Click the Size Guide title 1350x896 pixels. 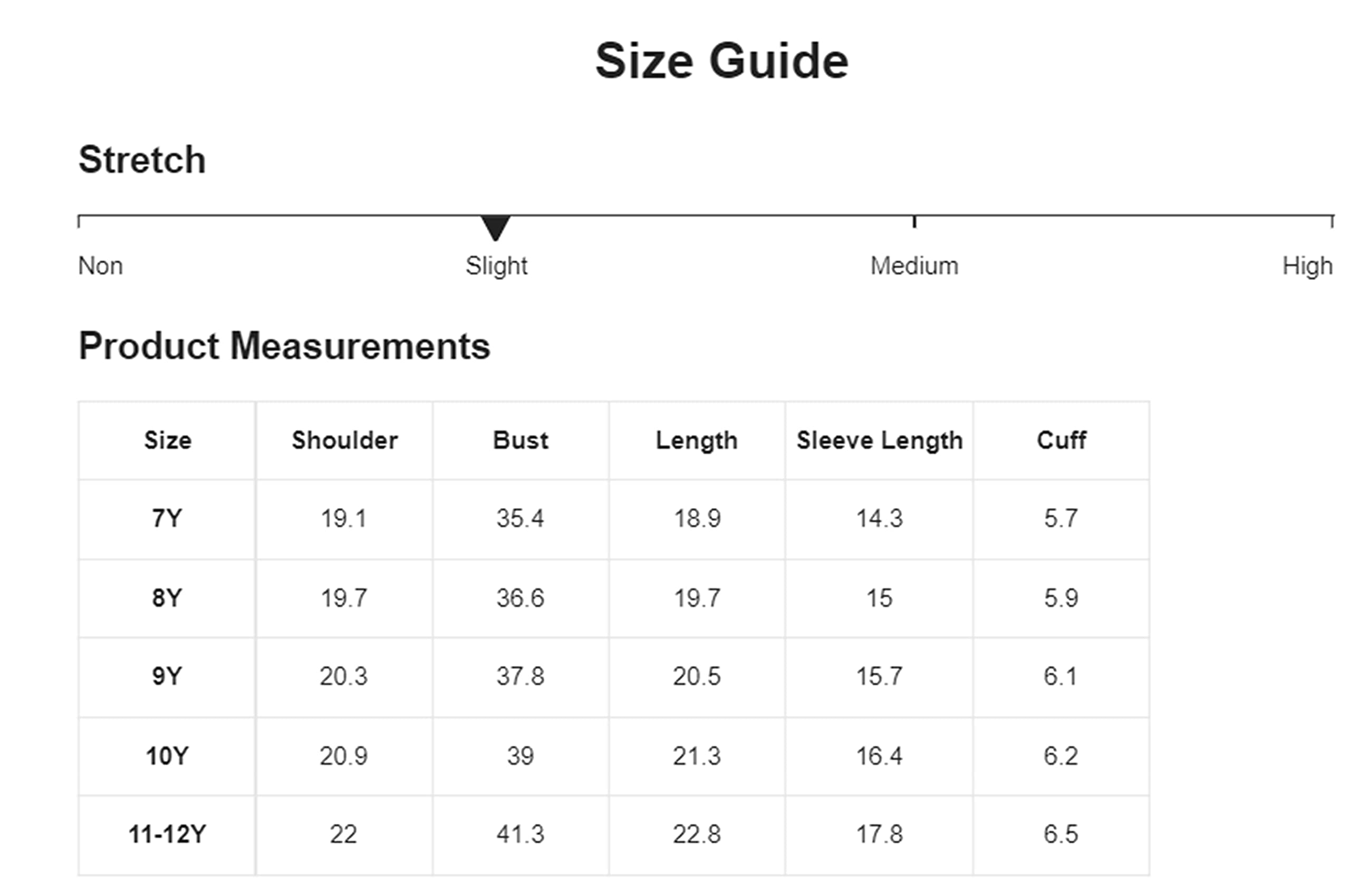pyautogui.click(x=721, y=61)
